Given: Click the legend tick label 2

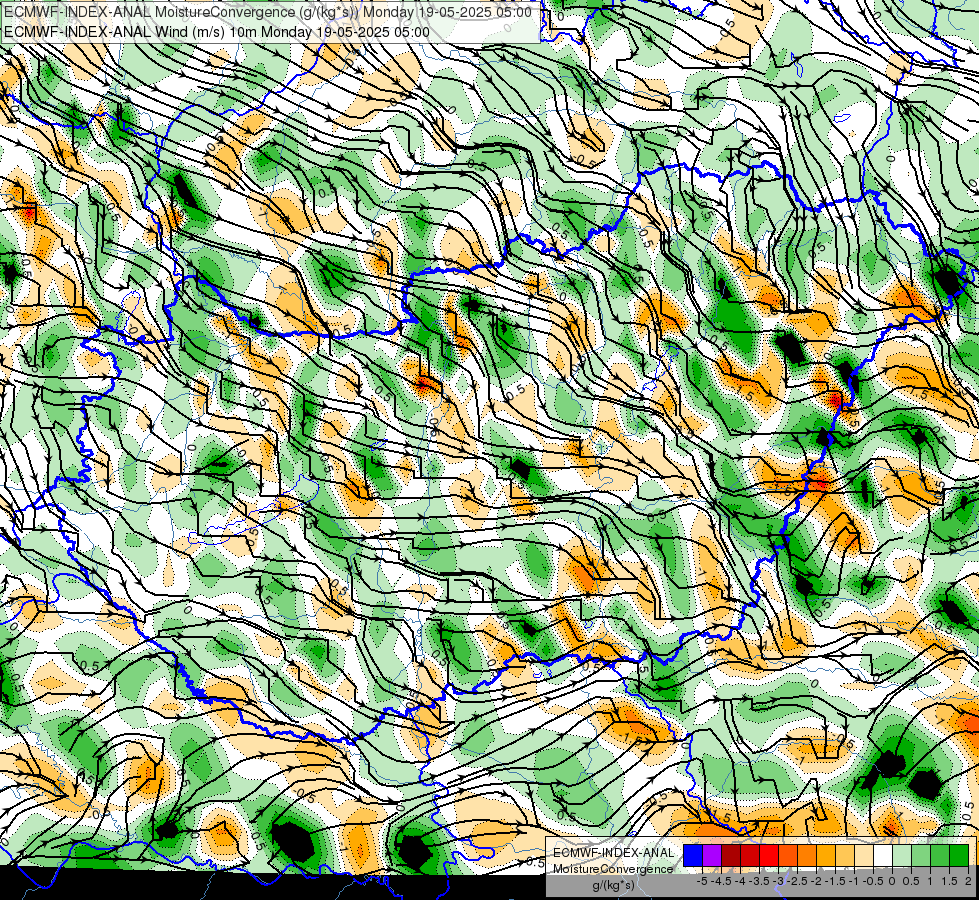Looking at the screenshot, I should coord(968,881).
